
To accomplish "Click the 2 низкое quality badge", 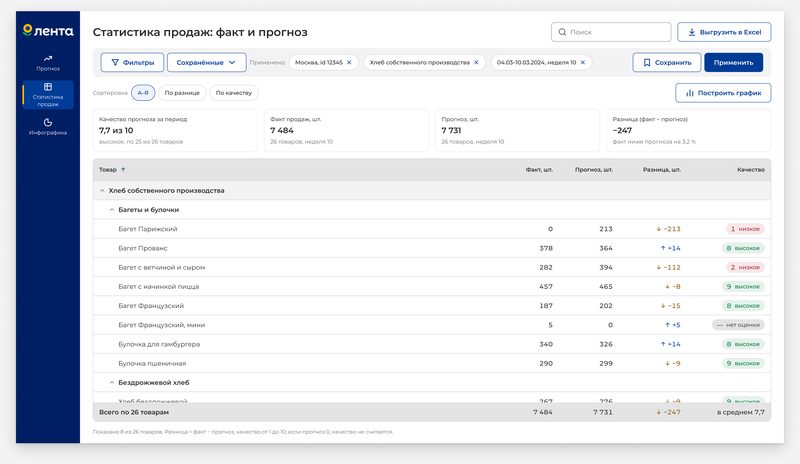I will coord(745,267).
